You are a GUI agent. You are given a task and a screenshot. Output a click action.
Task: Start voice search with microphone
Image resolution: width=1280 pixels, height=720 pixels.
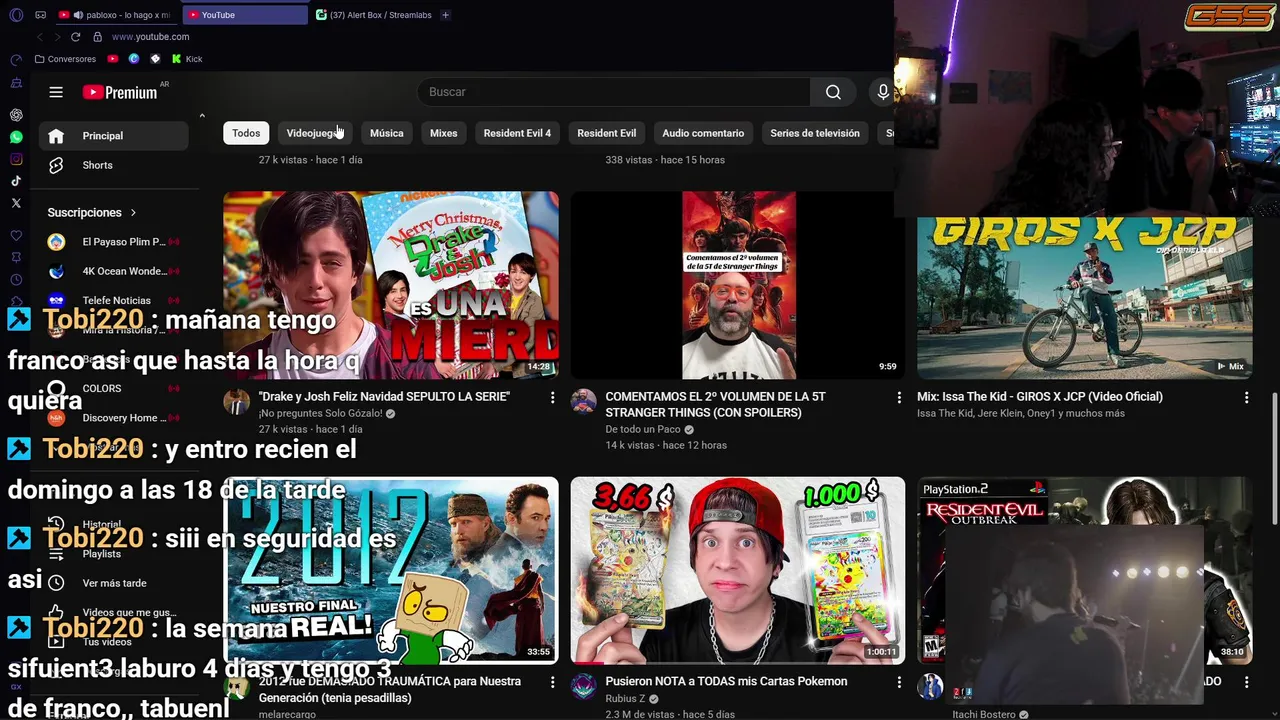point(882,92)
